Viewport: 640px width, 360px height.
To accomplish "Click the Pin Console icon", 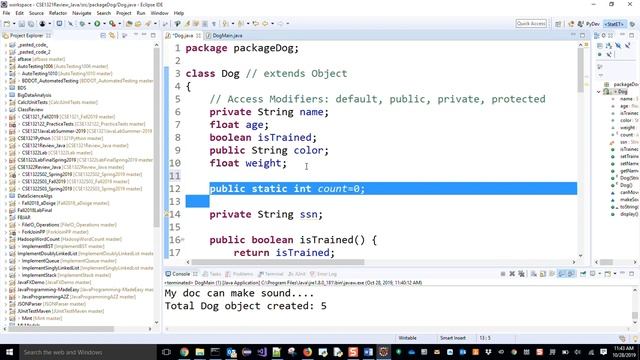I will [x=583, y=274].
